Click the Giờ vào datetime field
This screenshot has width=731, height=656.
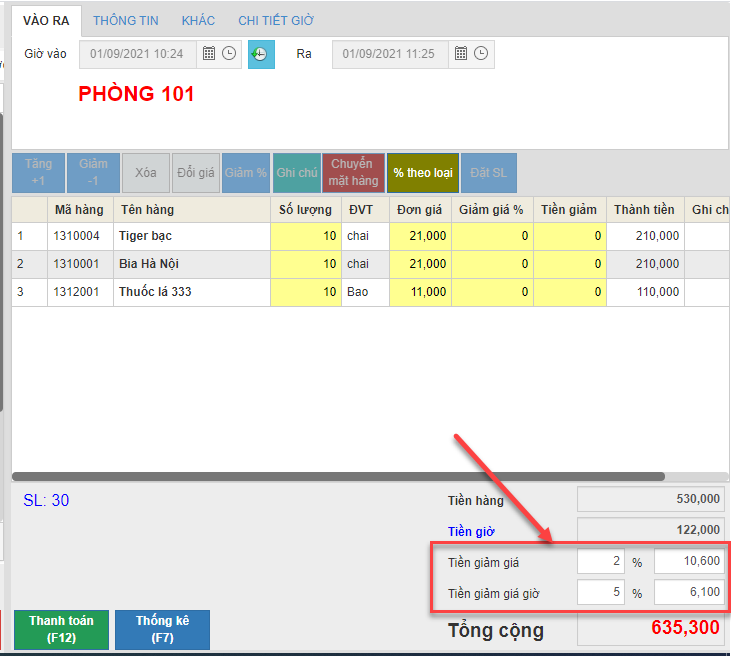coord(138,54)
